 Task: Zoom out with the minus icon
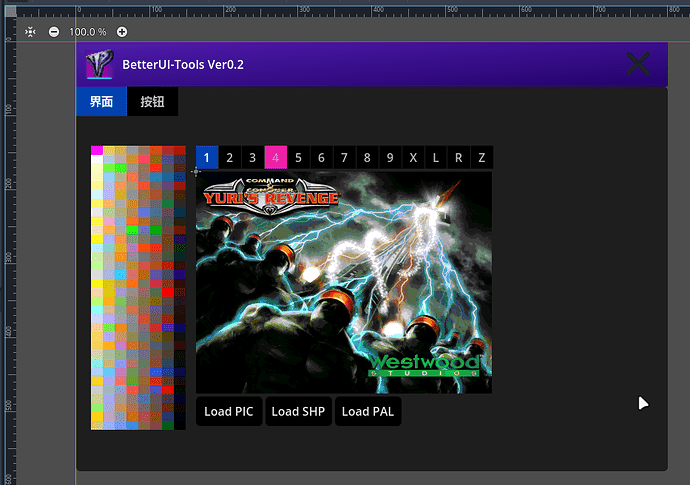coord(54,32)
